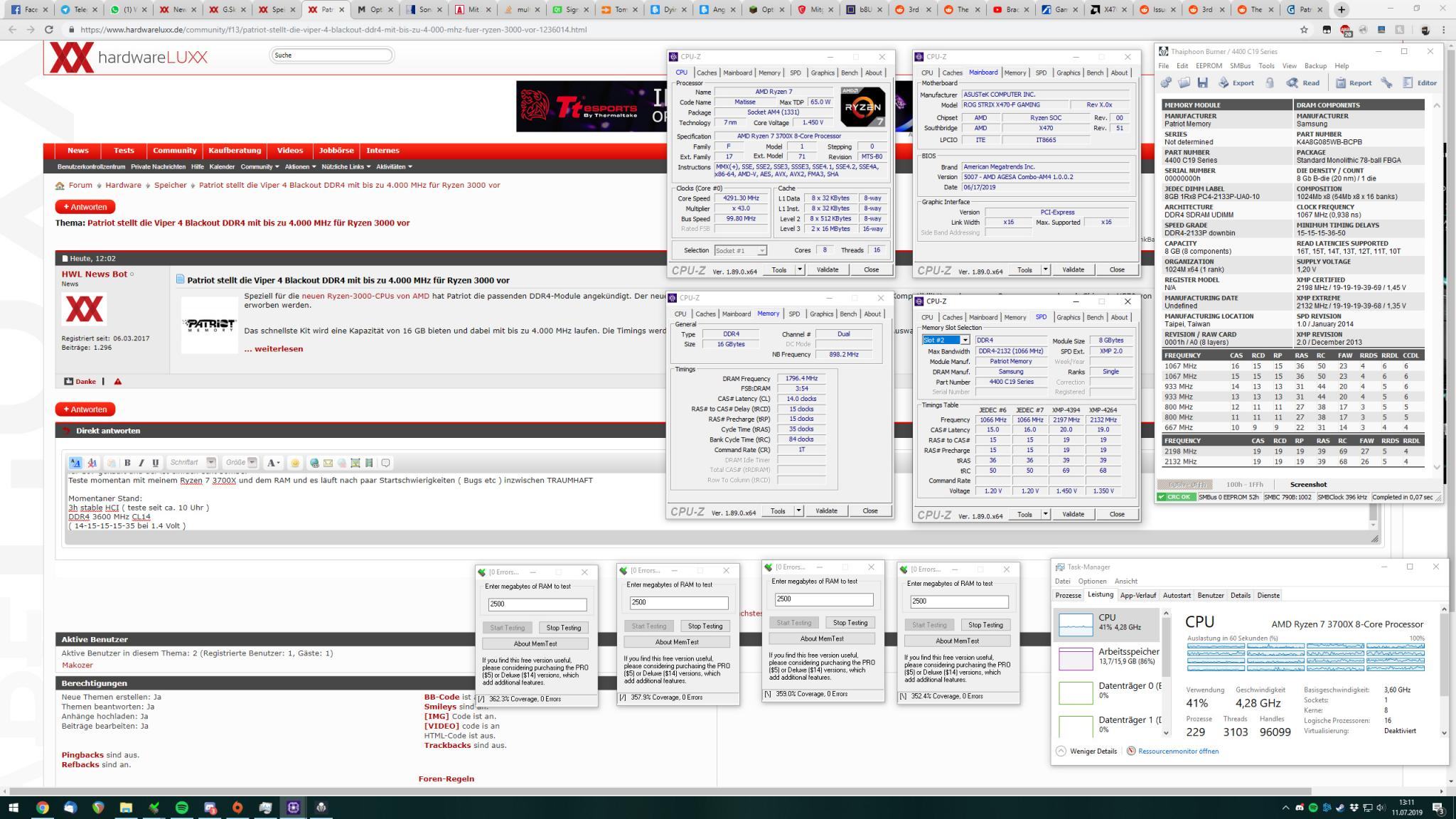The image size is (1456, 819).
Task: Click the Thaiphoon Burner save floppy icon
Action: (1202, 82)
